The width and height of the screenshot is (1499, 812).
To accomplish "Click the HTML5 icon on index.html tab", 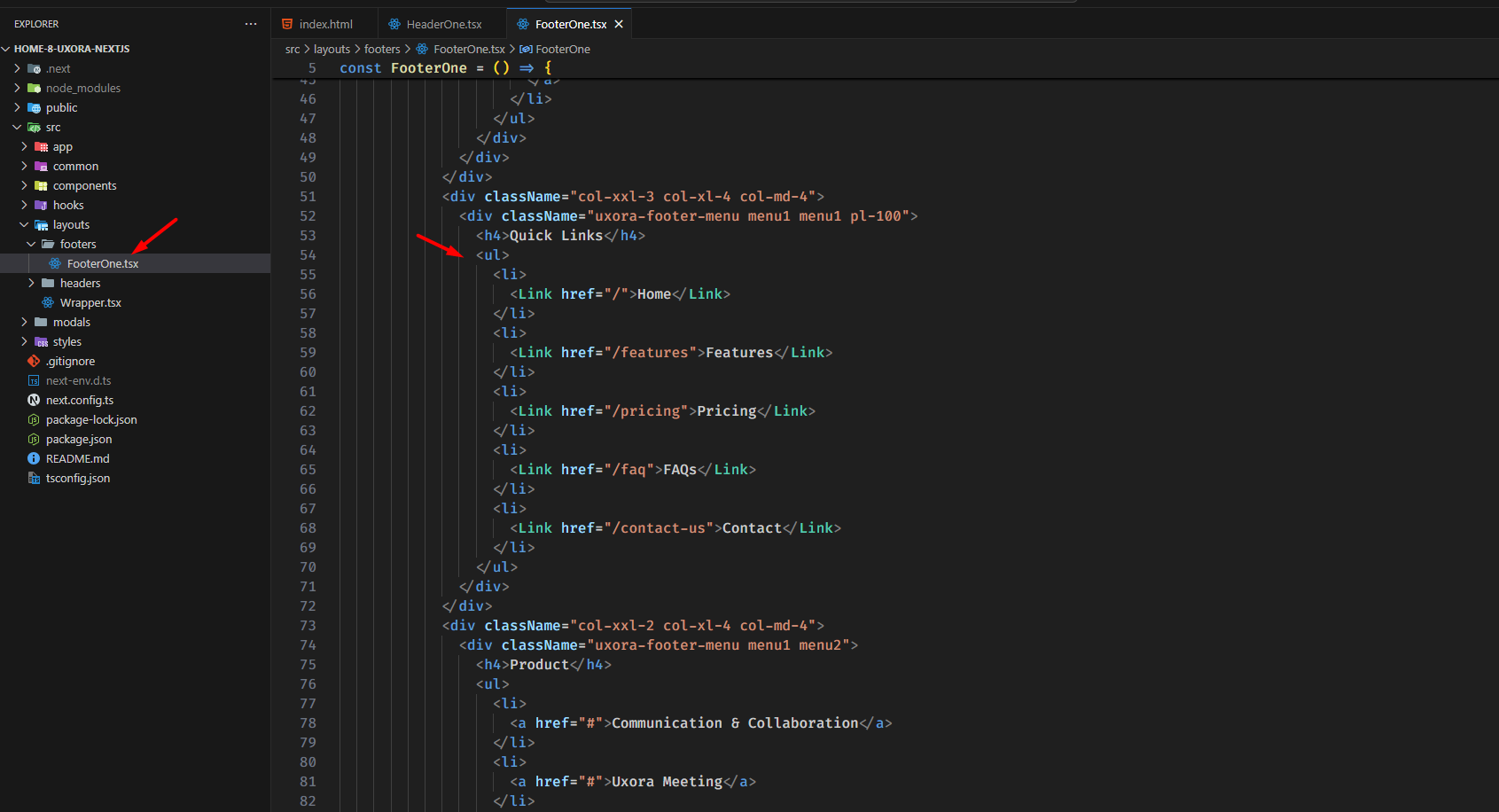I will point(287,24).
